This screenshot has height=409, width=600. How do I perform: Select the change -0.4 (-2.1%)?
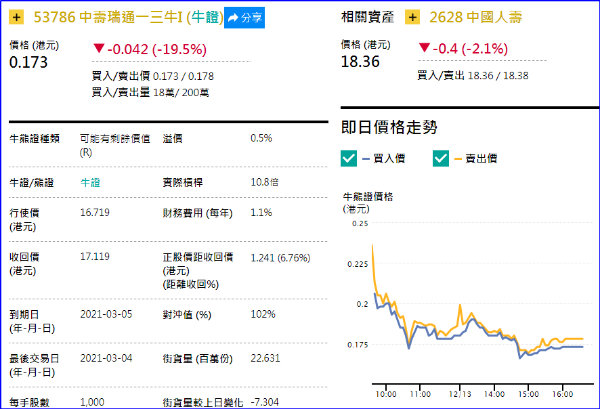tap(470, 49)
